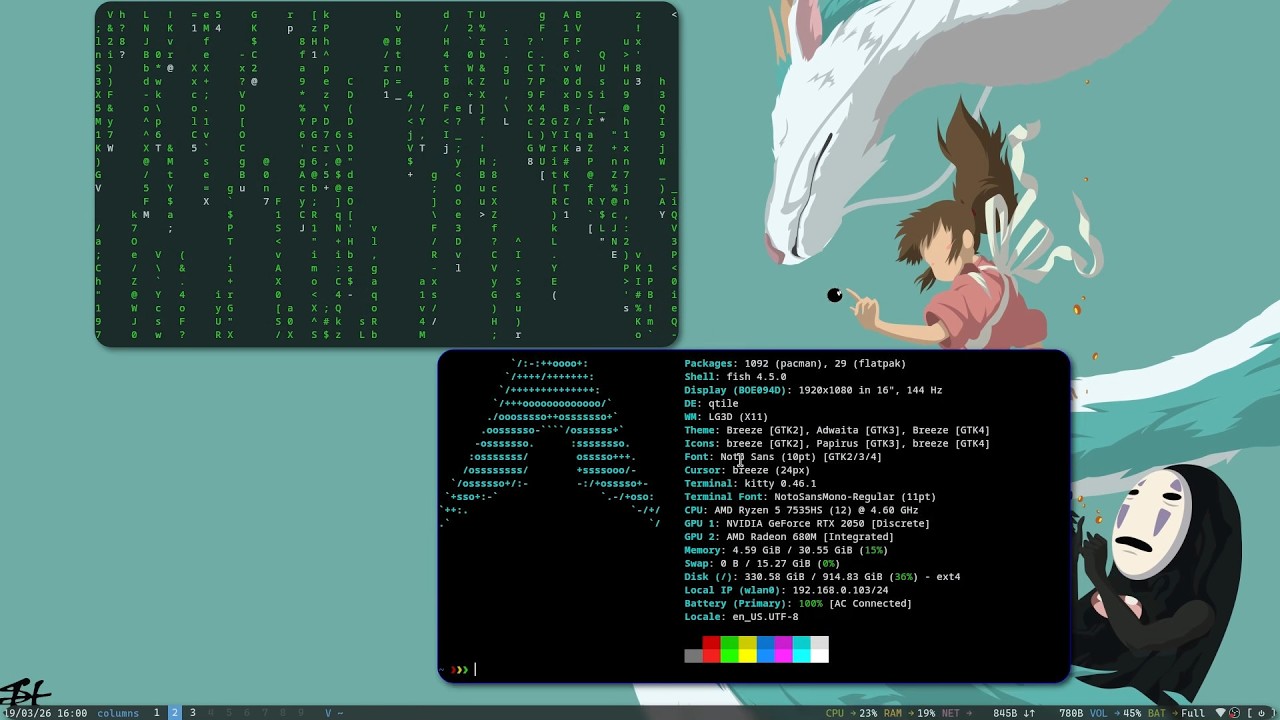The image size is (1280, 720).
Task: Open the Wi-Fi network tray icon
Action: [x=1220, y=713]
